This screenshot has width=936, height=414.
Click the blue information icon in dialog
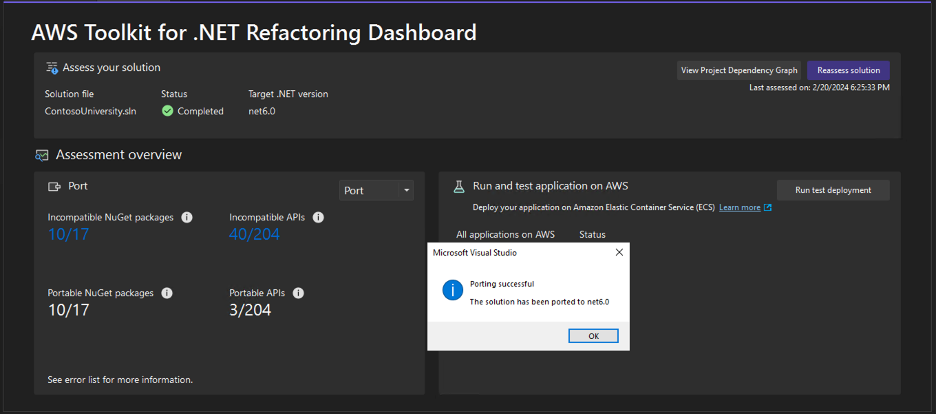coord(452,291)
